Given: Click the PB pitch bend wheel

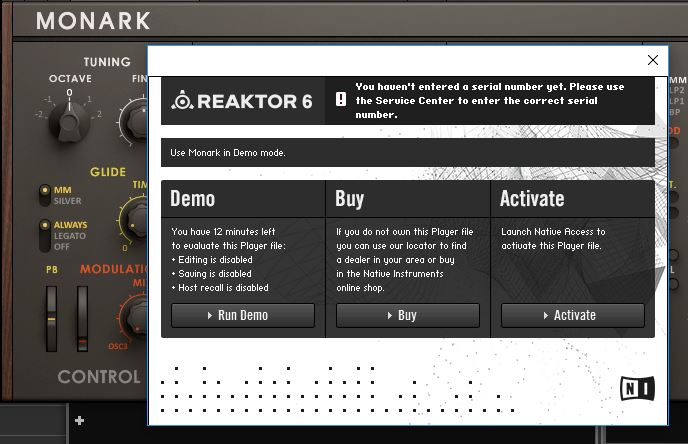Looking at the screenshot, I should coord(51,319).
